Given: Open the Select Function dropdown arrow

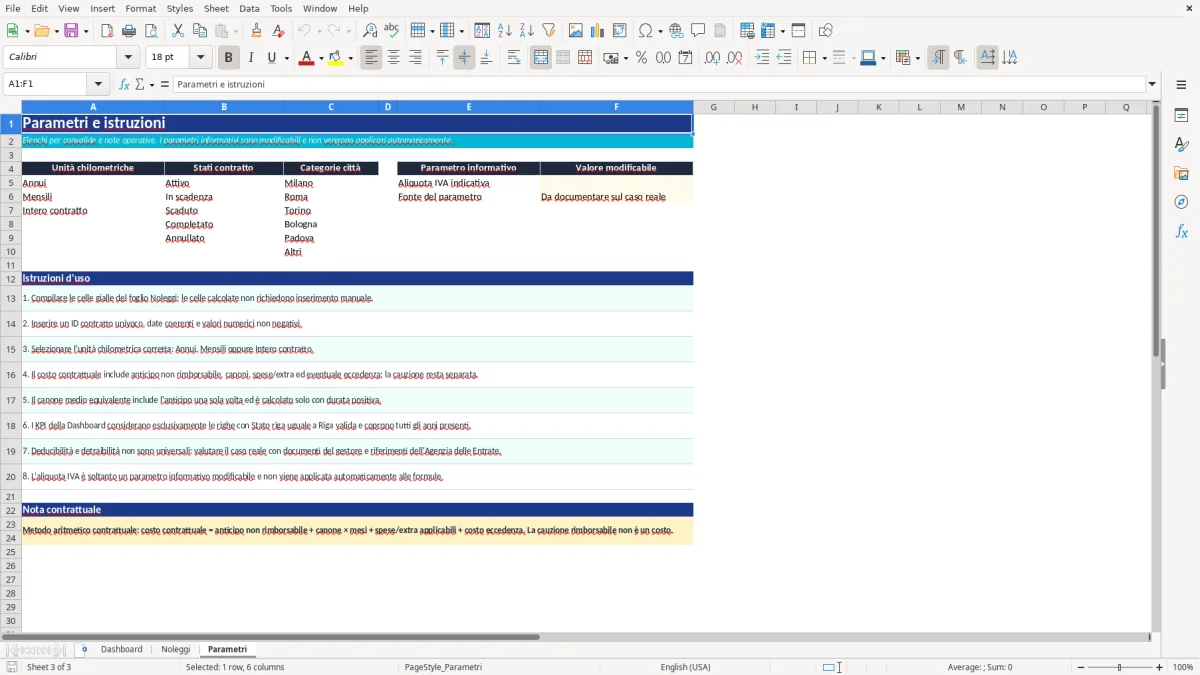Looking at the screenshot, I should [152, 84].
